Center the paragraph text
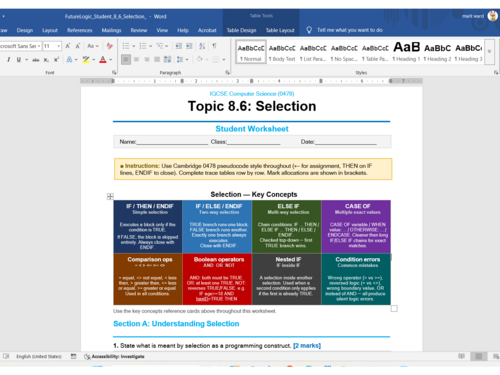500x375 pixels. 136,60
